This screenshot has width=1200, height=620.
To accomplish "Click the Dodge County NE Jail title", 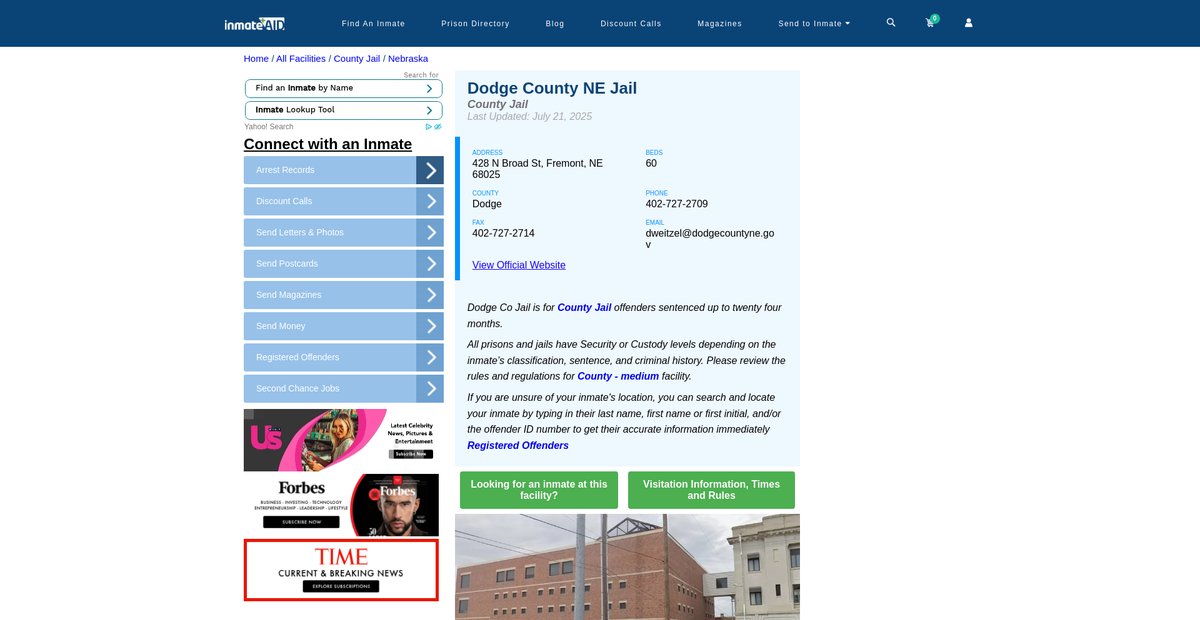I will coord(552,88).
